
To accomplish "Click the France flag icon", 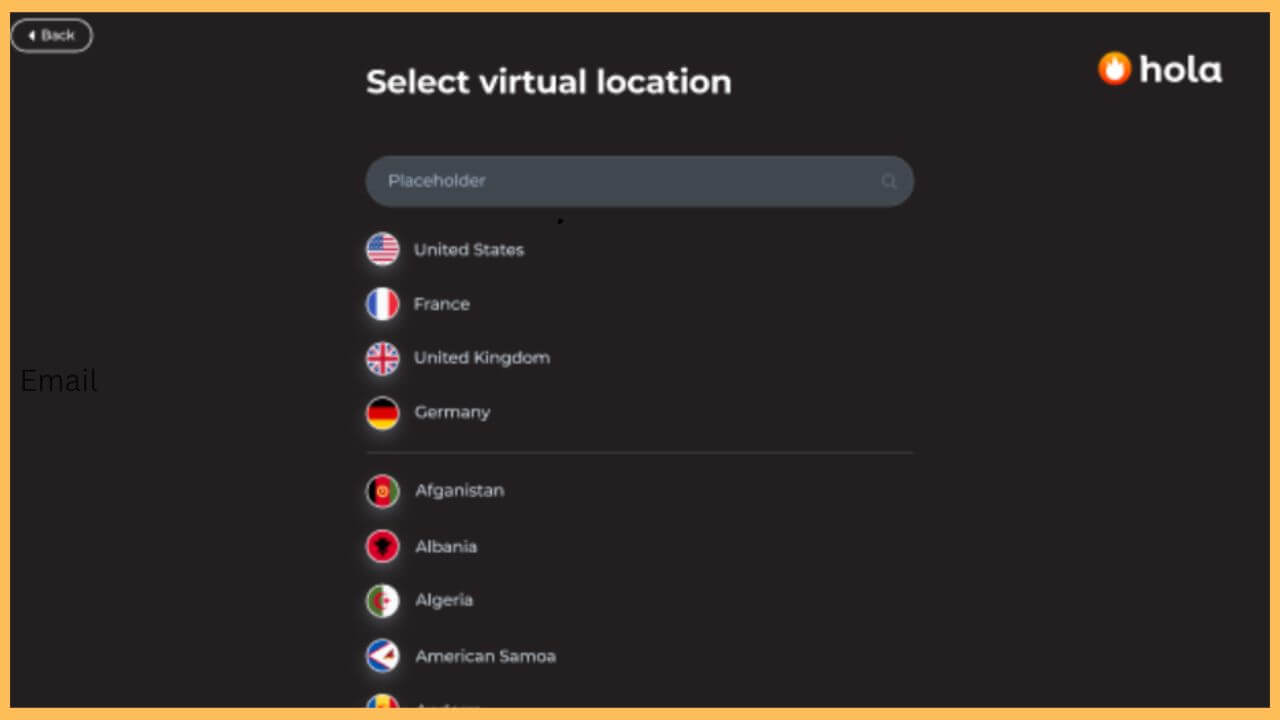I will [382, 303].
